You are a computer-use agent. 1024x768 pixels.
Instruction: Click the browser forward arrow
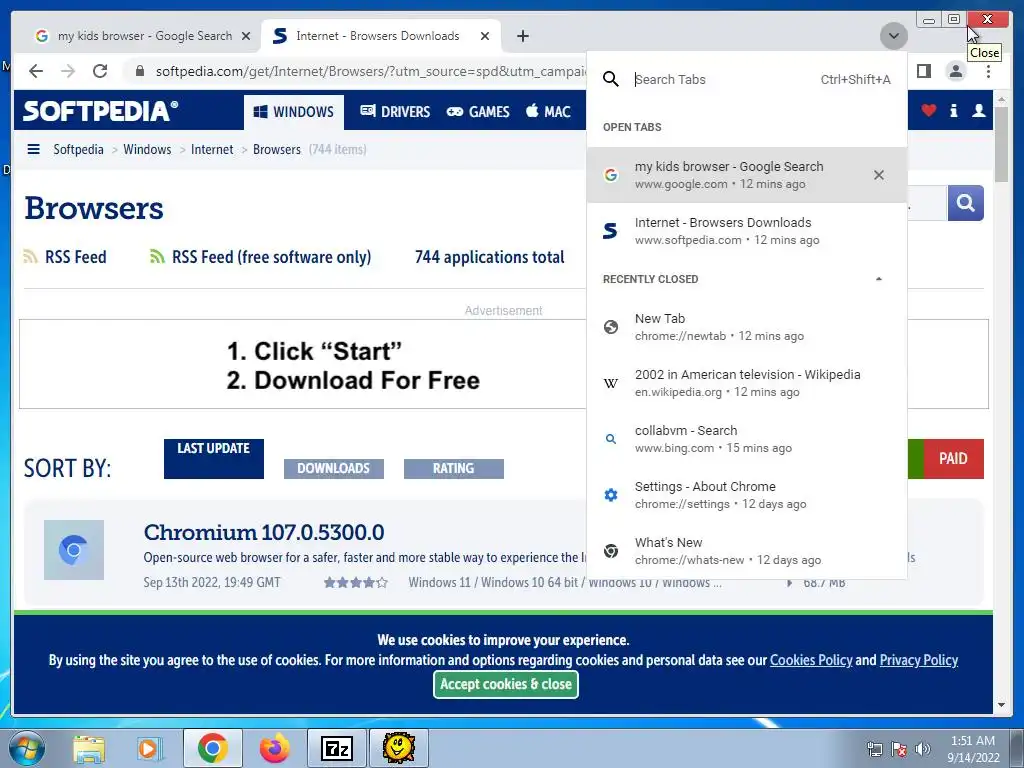[x=68, y=71]
